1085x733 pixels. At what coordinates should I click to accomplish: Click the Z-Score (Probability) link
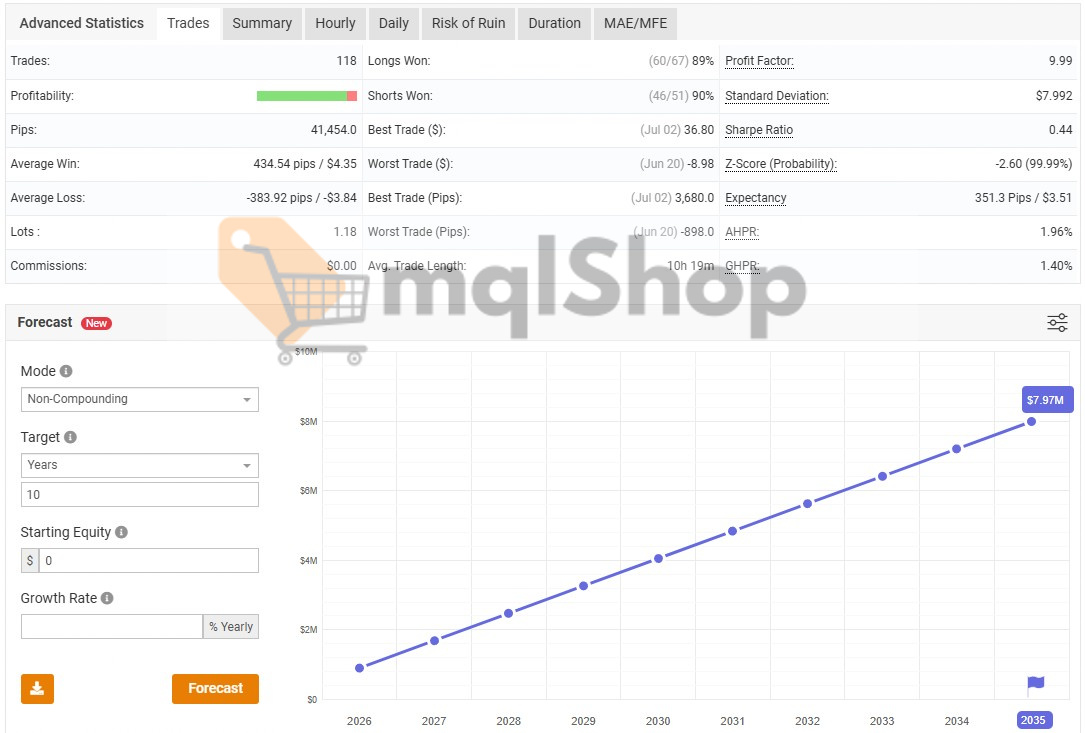click(x=780, y=164)
